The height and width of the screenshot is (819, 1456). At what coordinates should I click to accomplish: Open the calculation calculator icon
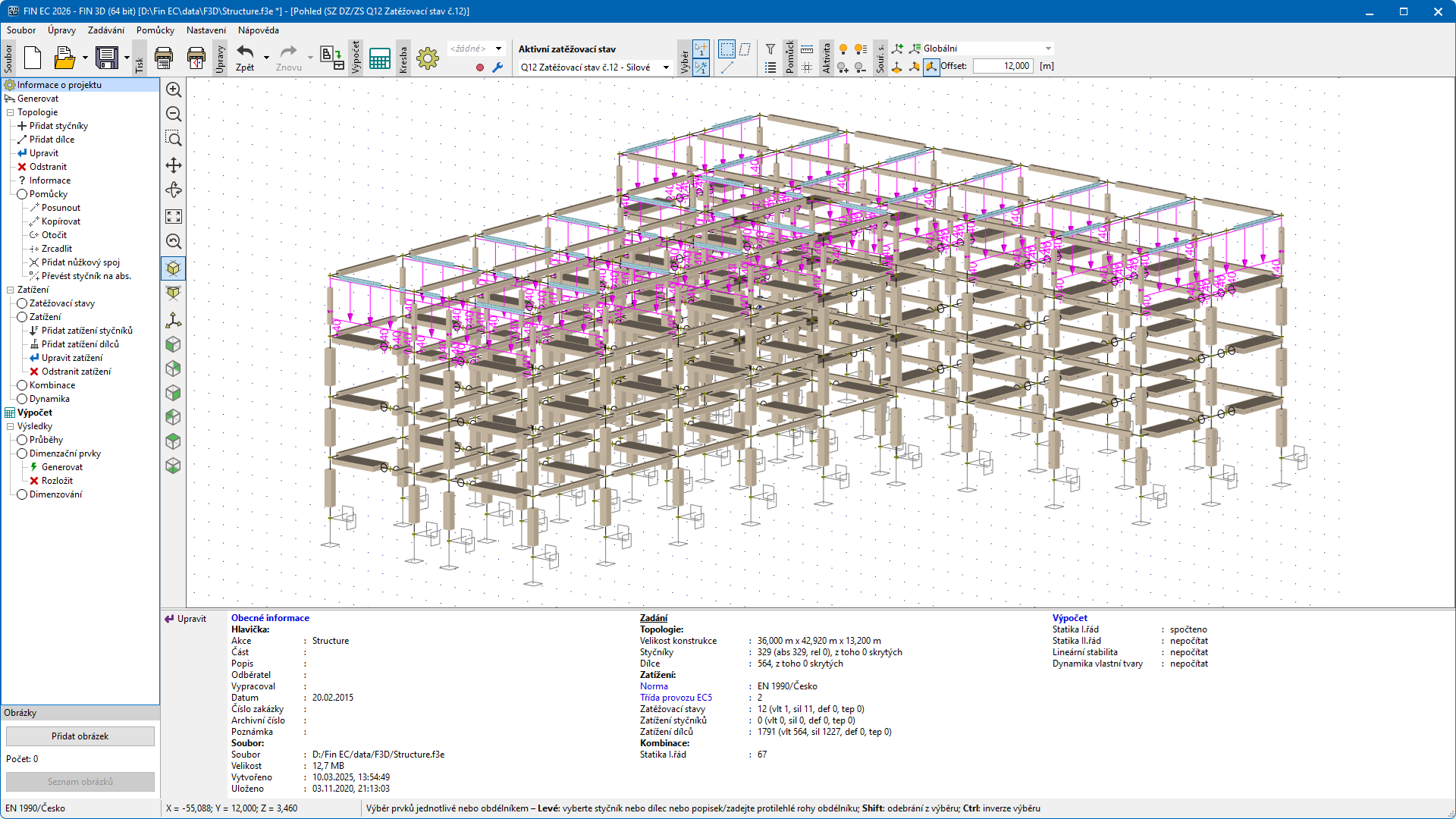pos(379,58)
